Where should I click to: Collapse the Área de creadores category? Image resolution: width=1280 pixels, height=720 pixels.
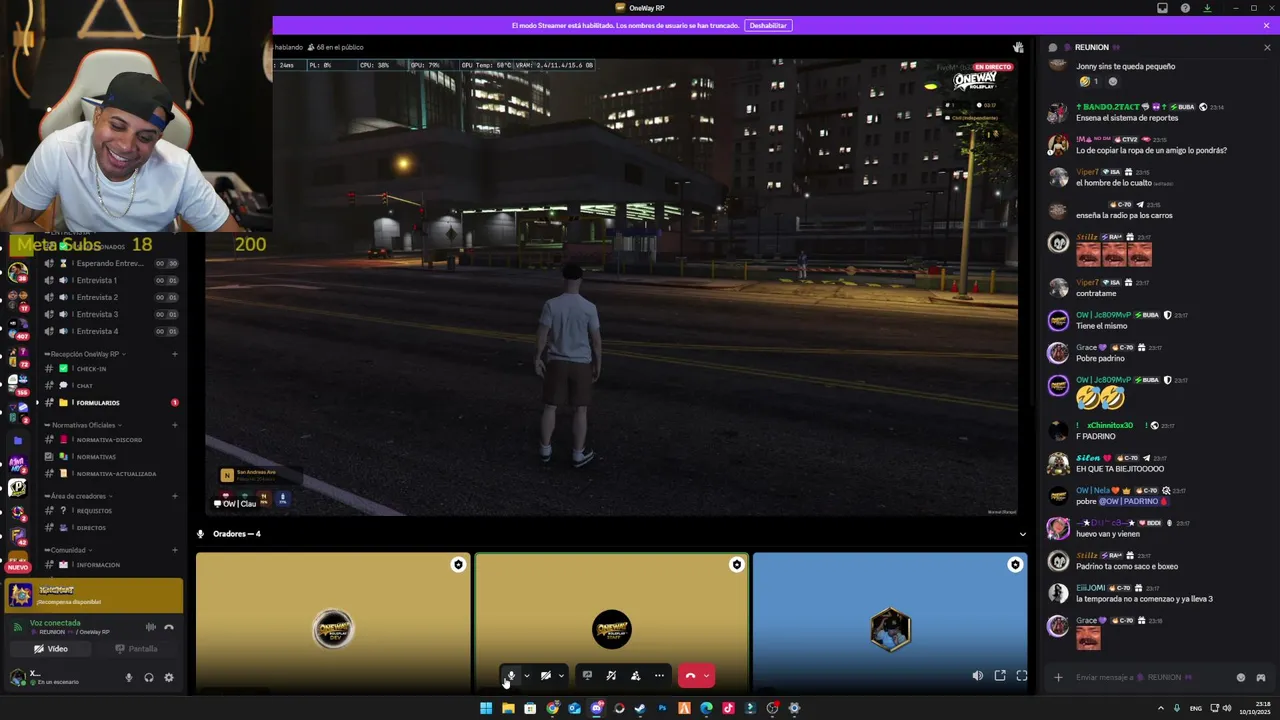[78, 496]
